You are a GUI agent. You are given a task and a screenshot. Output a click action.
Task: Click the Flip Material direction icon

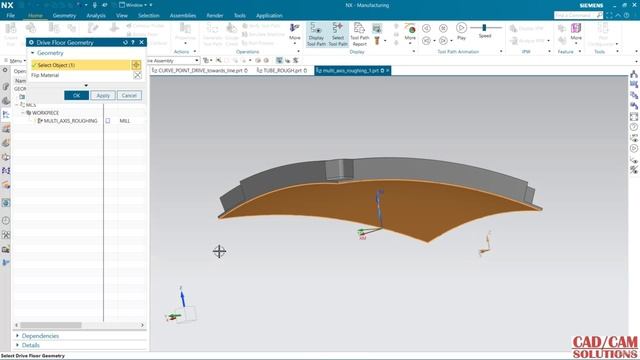[x=137, y=76]
